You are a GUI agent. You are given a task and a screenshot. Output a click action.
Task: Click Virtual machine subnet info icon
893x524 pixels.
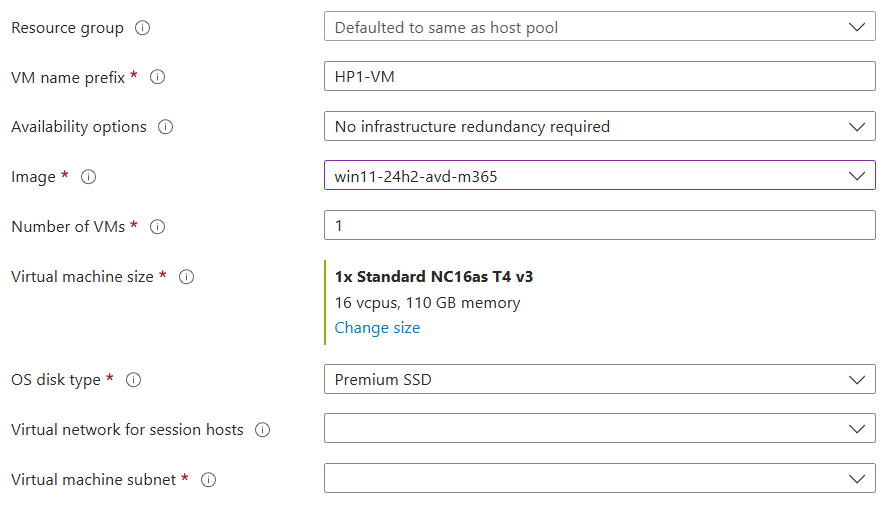click(x=209, y=480)
